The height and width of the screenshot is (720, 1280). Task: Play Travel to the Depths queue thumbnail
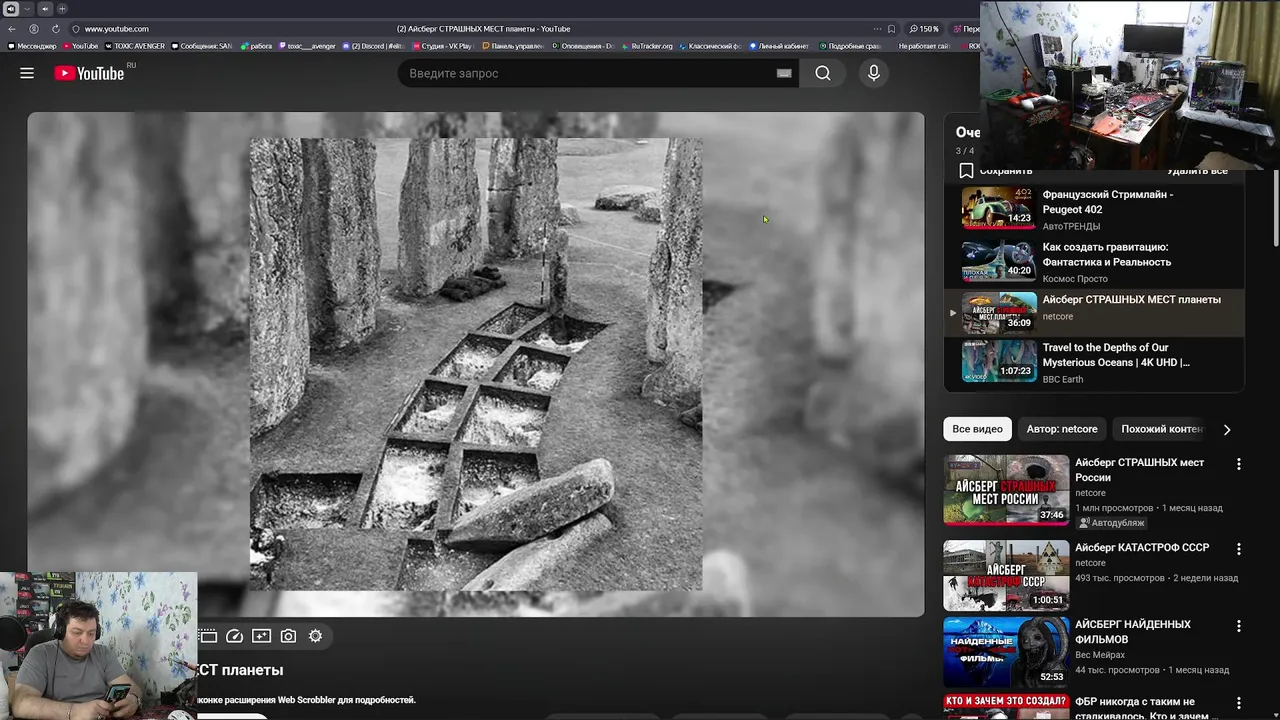[998, 361]
